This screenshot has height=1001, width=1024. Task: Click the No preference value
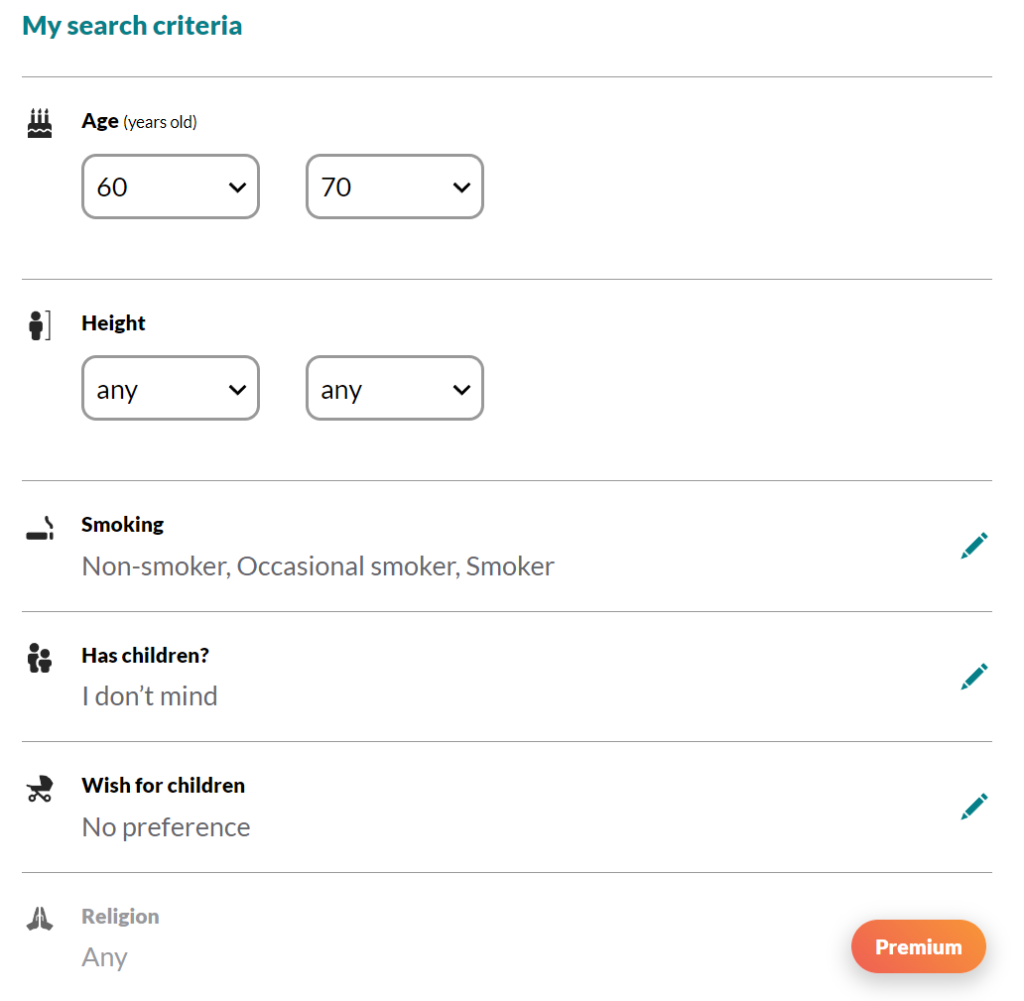(x=166, y=827)
